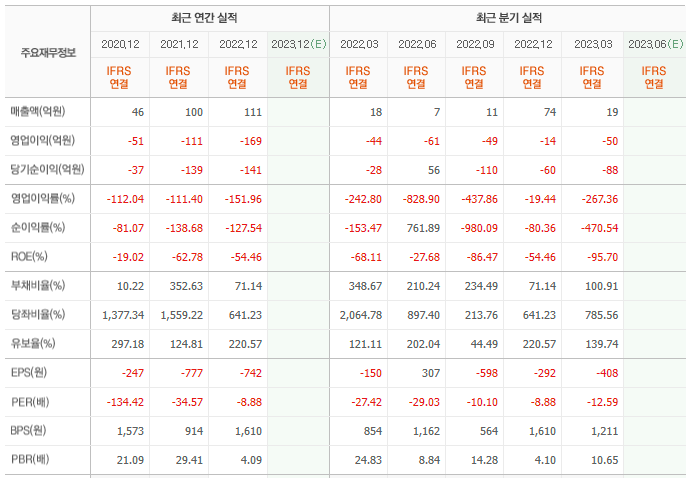Select the 유보율(%) row label
The width and height of the screenshot is (697, 478).
[33, 344]
